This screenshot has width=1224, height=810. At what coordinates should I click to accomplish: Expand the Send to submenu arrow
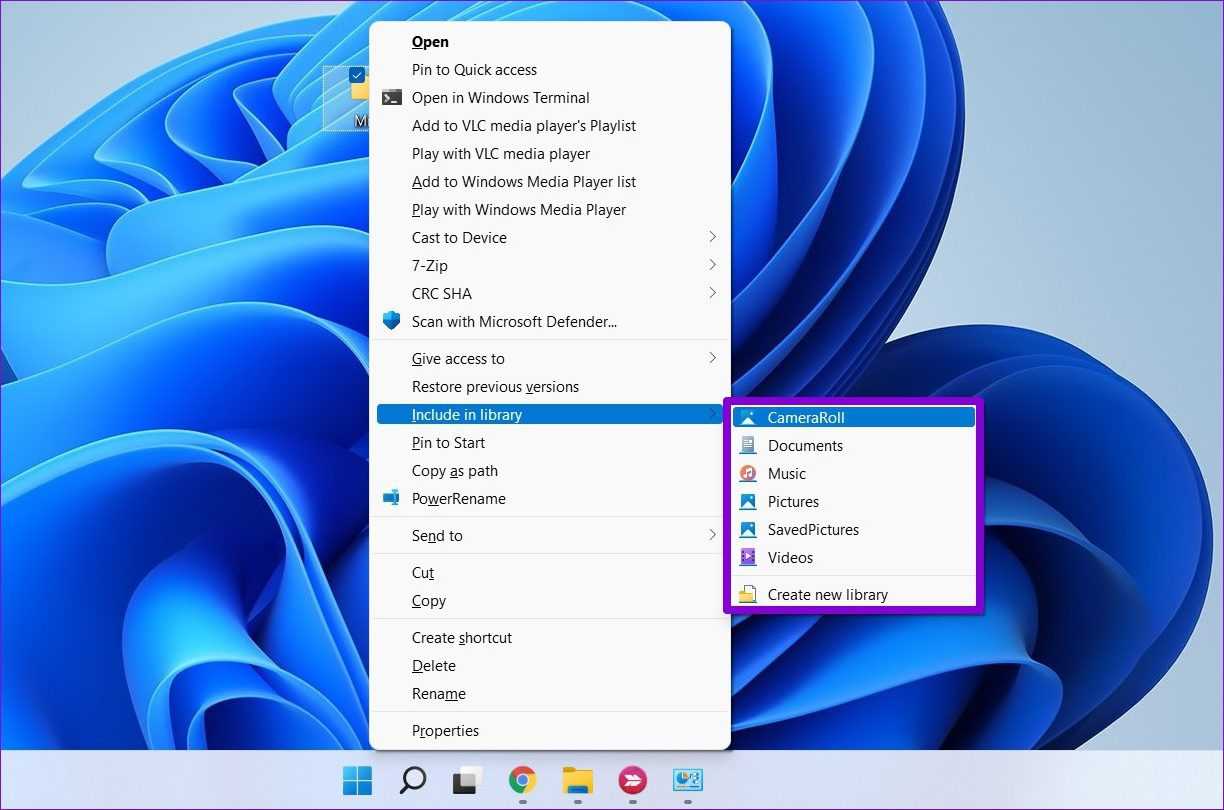712,536
